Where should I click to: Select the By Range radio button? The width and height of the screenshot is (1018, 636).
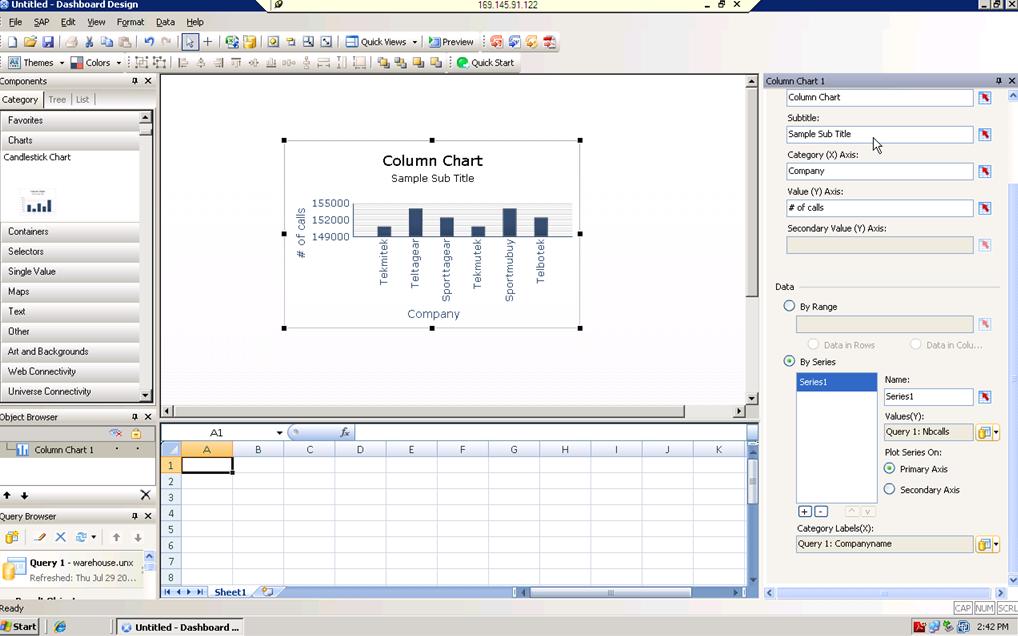click(x=790, y=306)
